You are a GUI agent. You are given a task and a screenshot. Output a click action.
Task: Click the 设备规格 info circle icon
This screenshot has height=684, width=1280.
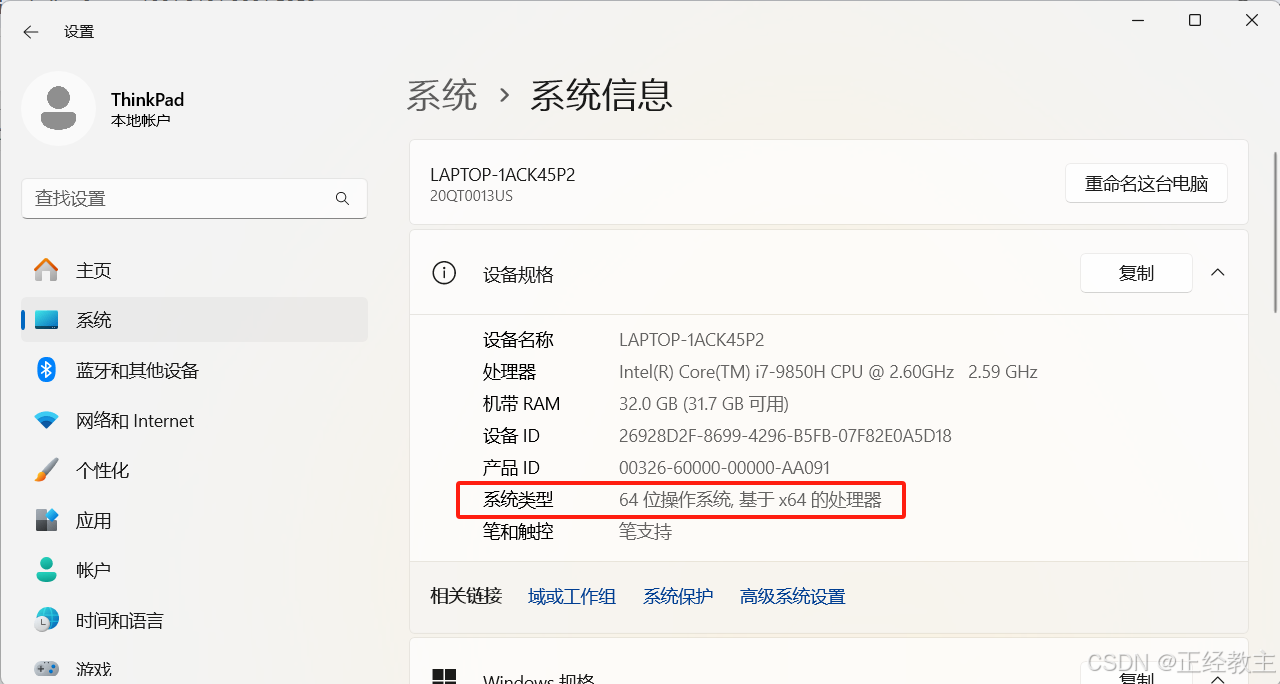[x=443, y=273]
